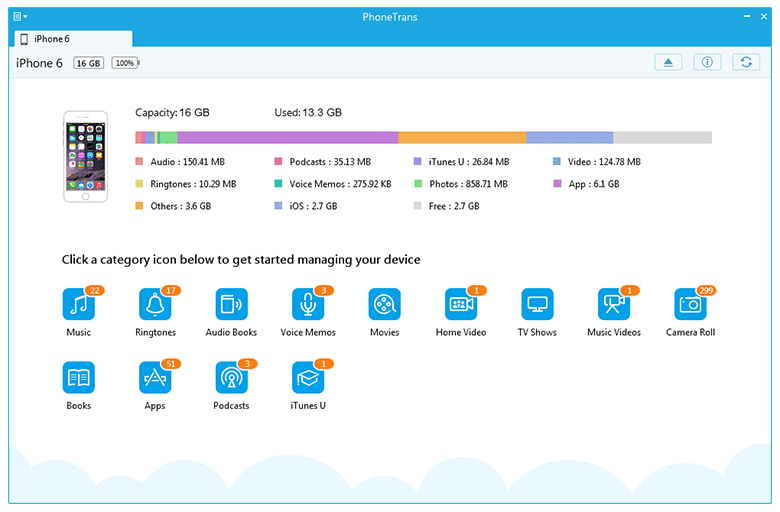Click 'Capacity: 16 GB' text
This screenshot has width=780, height=512.
[172, 112]
